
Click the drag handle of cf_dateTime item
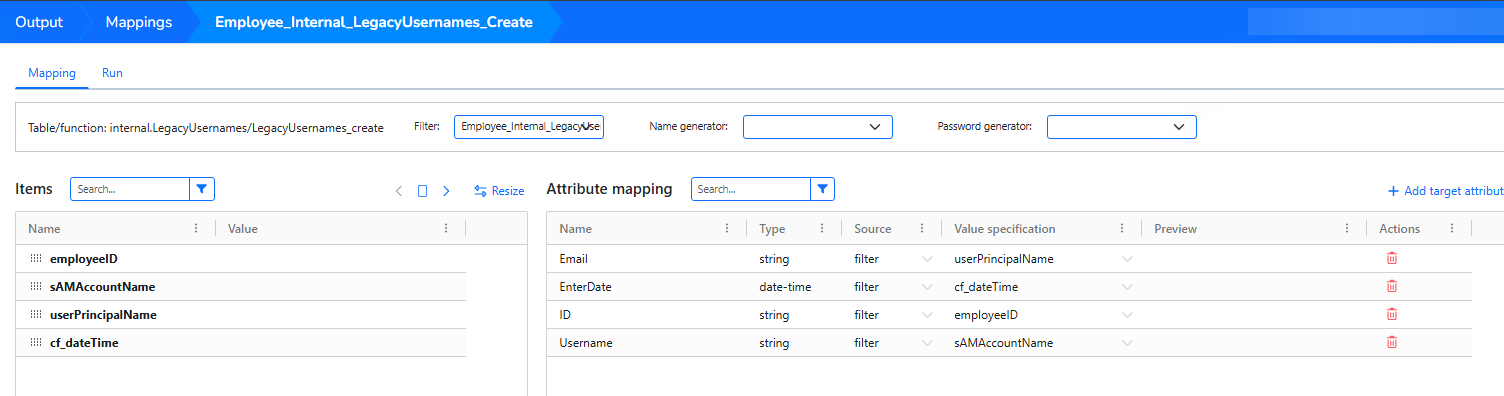36,343
